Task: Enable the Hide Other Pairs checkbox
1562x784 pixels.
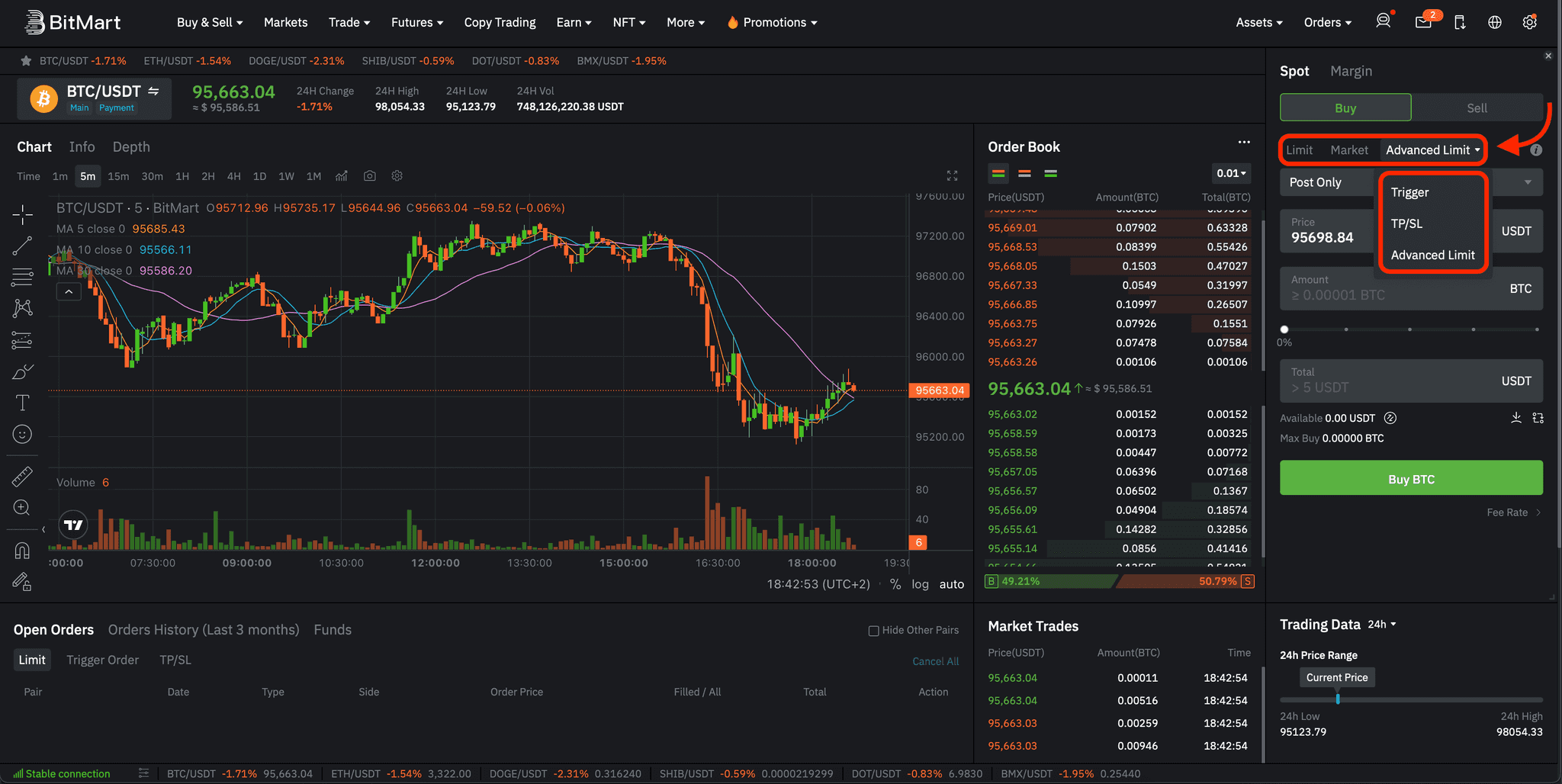Action: 873,630
